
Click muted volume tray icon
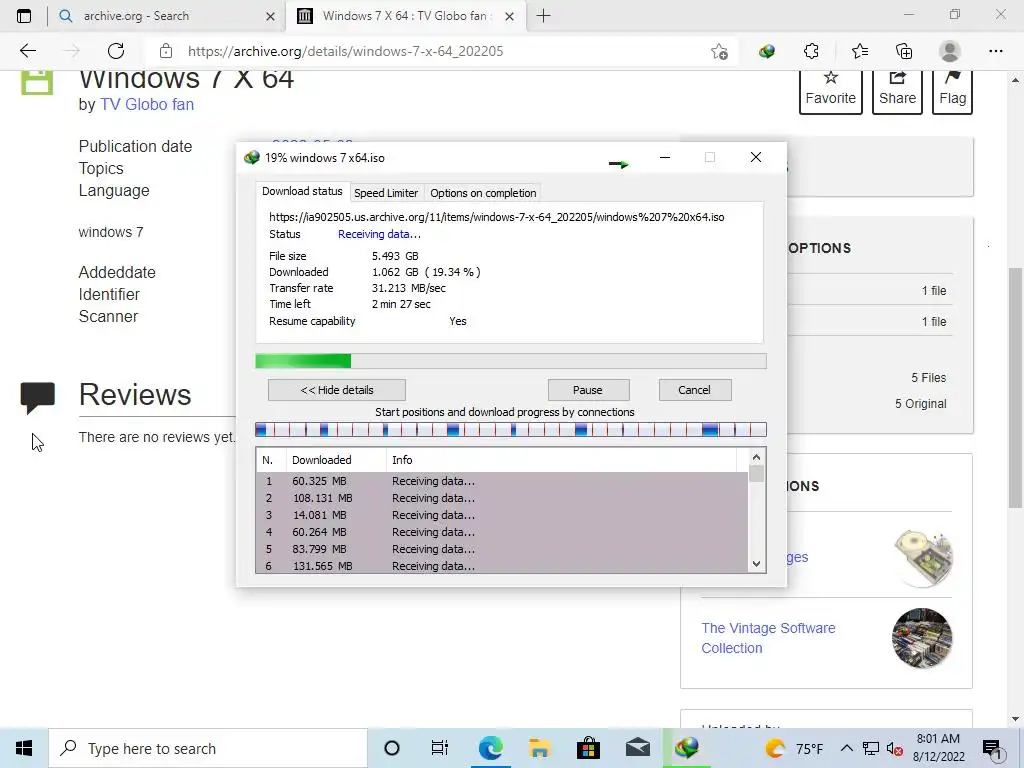point(895,749)
